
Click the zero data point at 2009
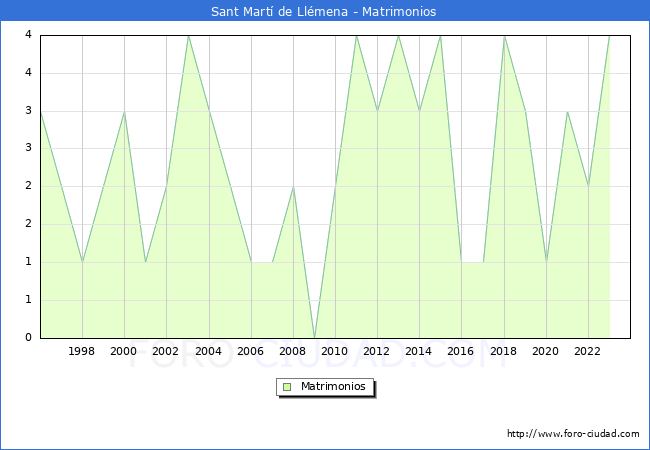point(315,338)
